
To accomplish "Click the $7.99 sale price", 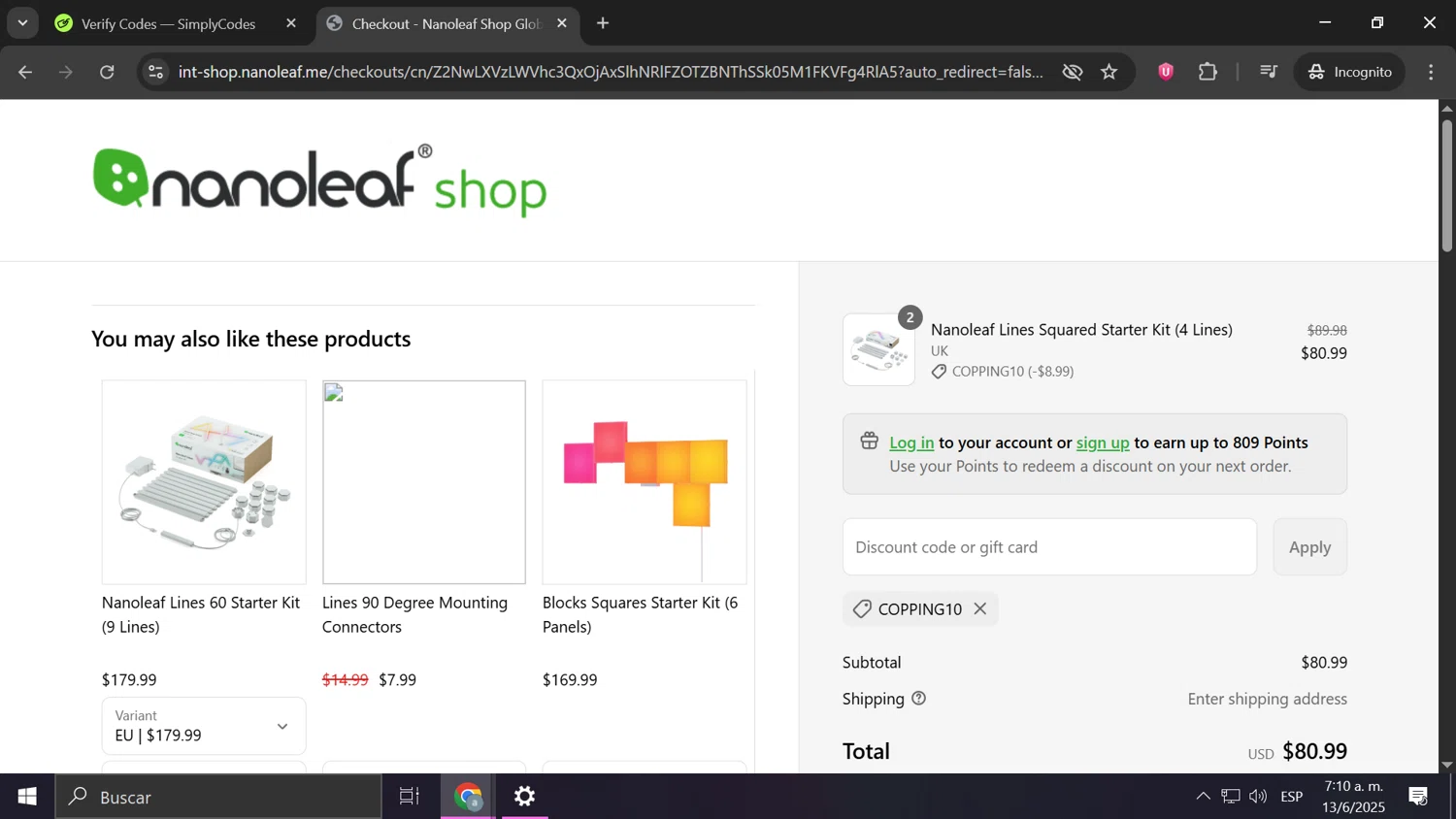I will pos(397,680).
